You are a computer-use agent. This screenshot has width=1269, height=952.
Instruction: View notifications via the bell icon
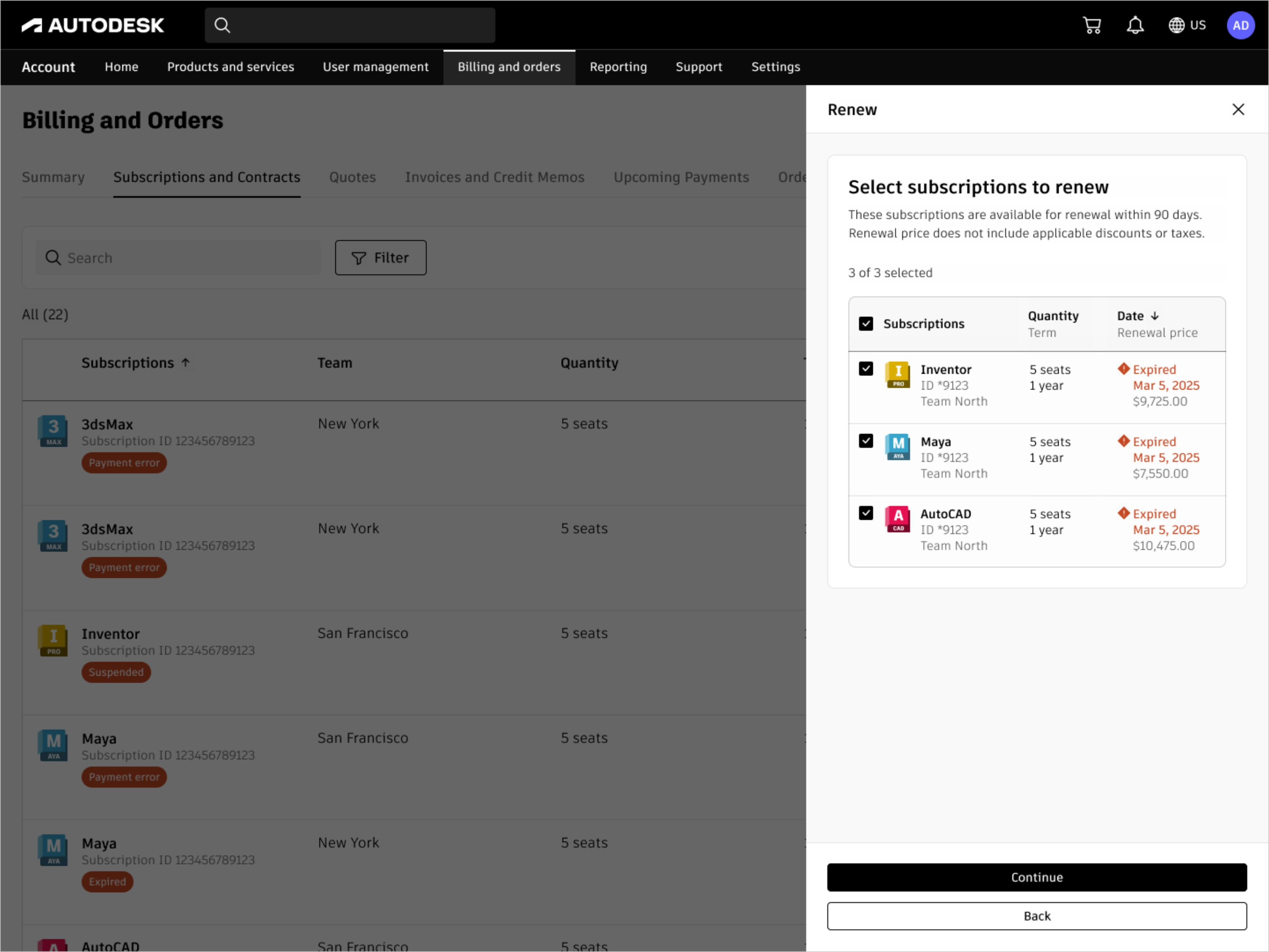(x=1135, y=25)
